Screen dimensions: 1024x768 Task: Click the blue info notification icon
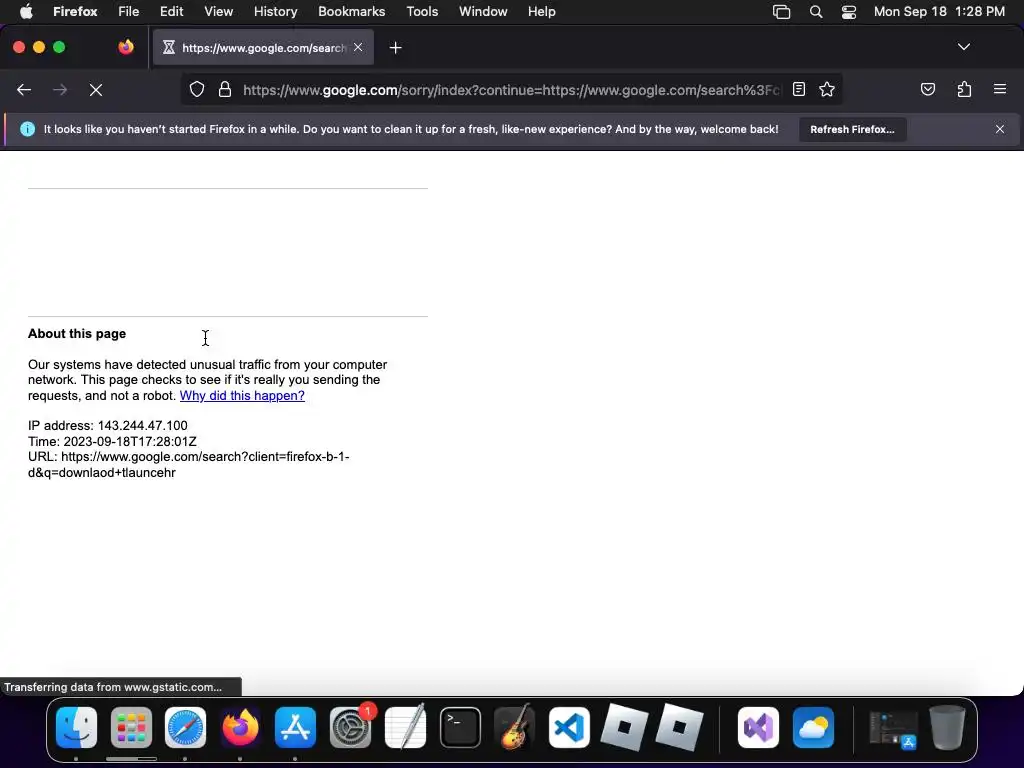click(x=27, y=129)
